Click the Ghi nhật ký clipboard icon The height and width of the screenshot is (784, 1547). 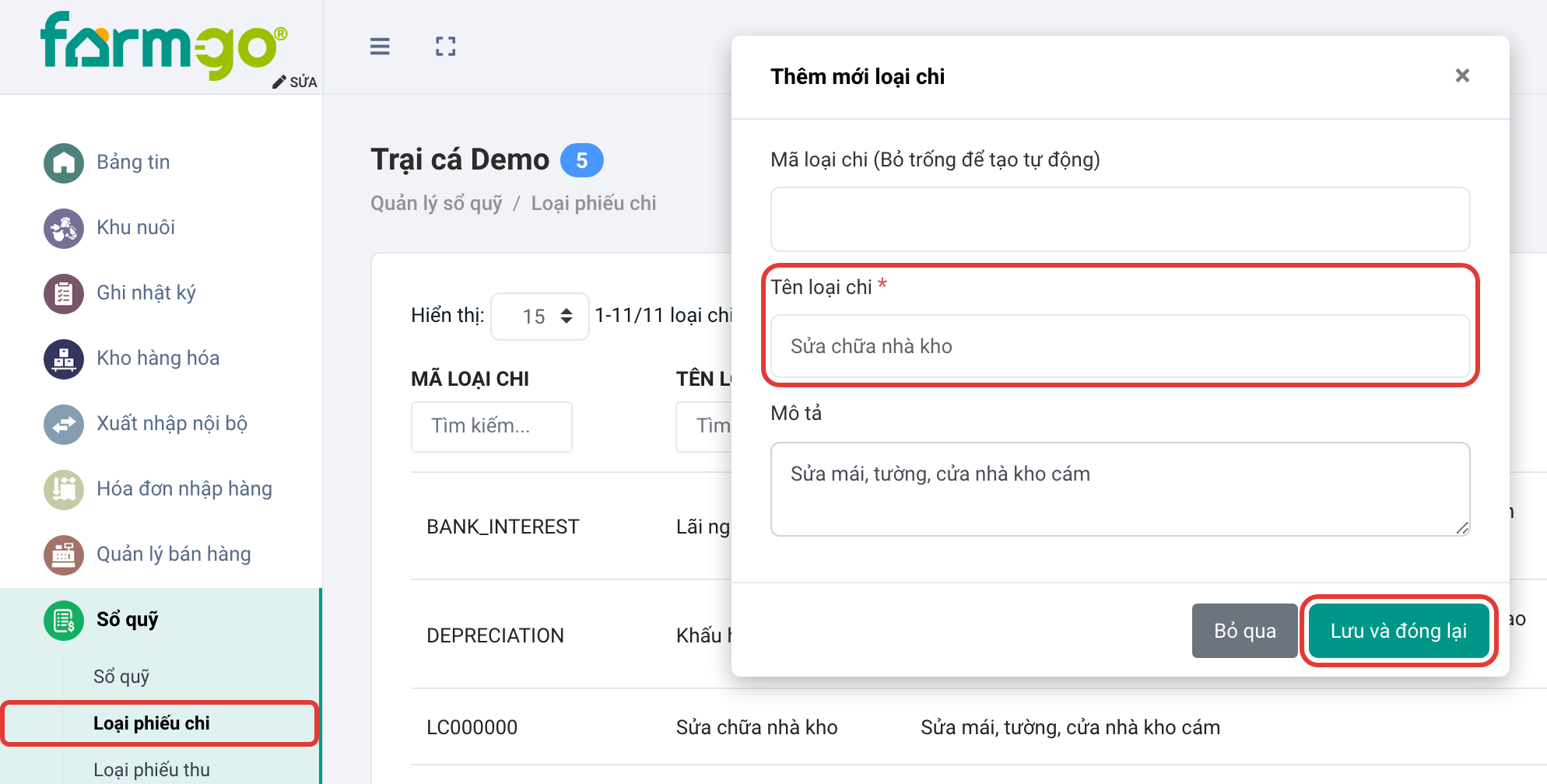click(64, 293)
